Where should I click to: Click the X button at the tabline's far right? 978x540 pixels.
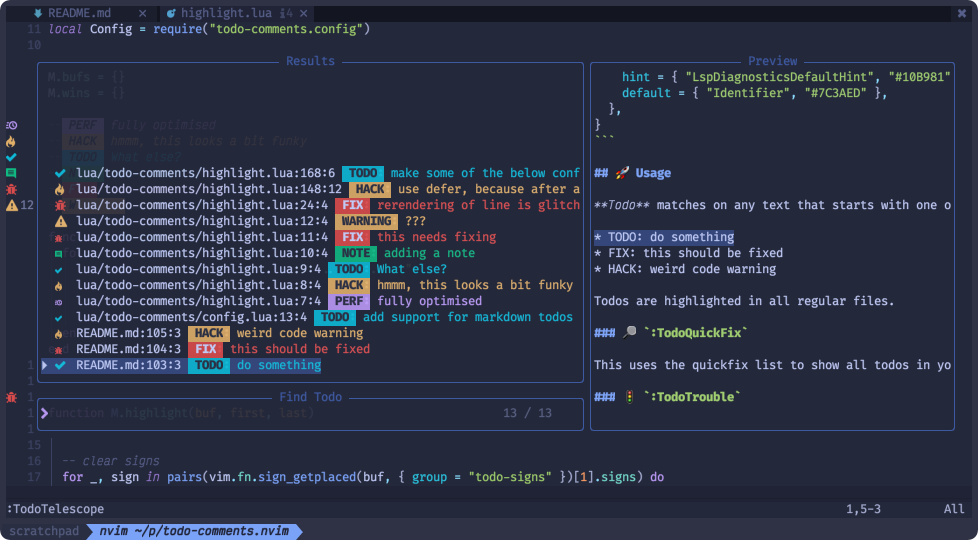(x=962, y=13)
